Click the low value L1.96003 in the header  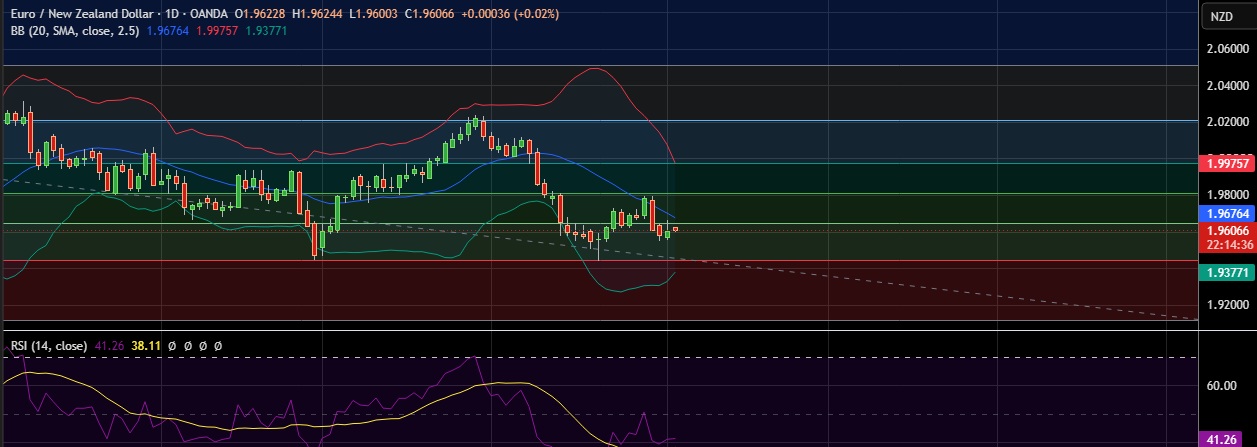click(x=375, y=15)
